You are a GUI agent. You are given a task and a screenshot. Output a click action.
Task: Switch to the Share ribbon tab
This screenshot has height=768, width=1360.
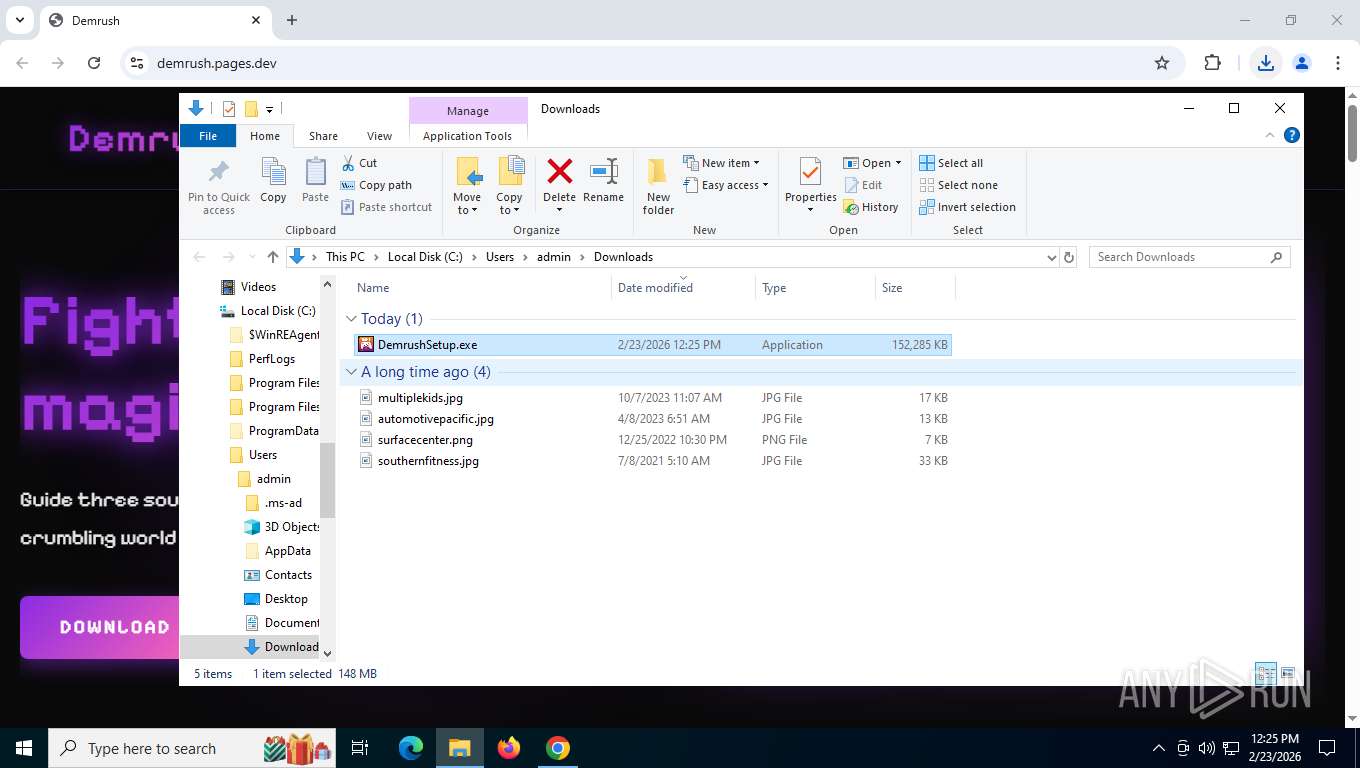point(323,136)
